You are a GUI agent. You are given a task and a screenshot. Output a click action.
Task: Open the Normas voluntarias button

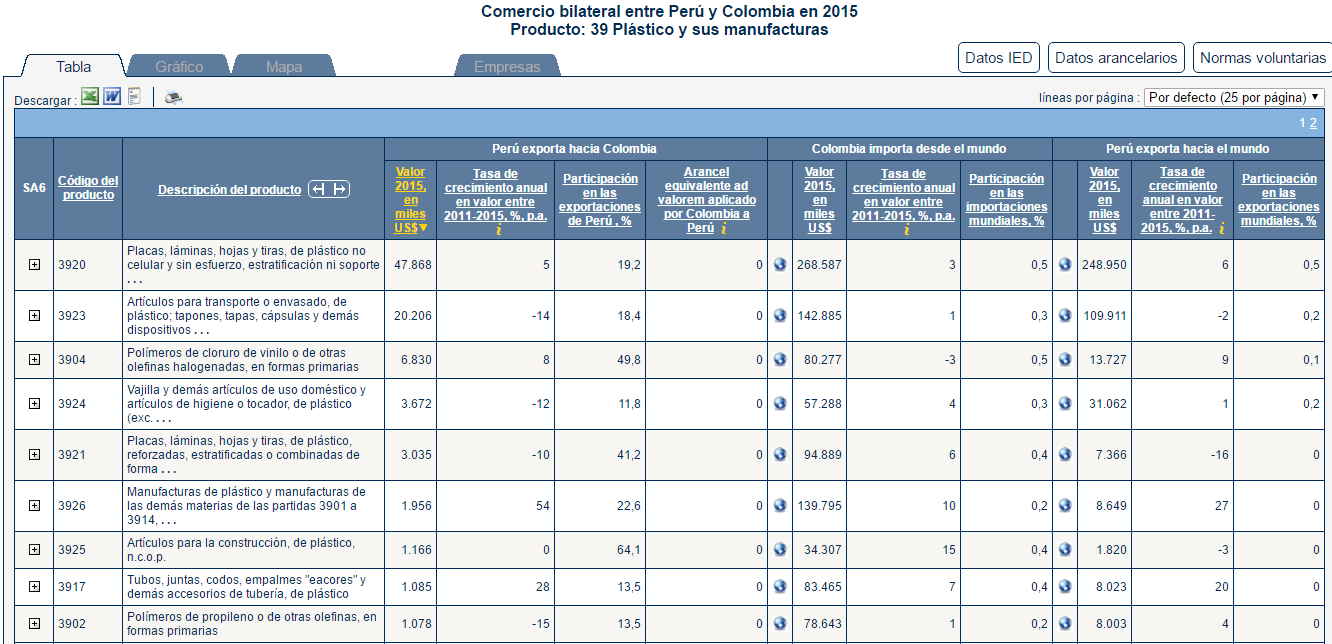1263,58
